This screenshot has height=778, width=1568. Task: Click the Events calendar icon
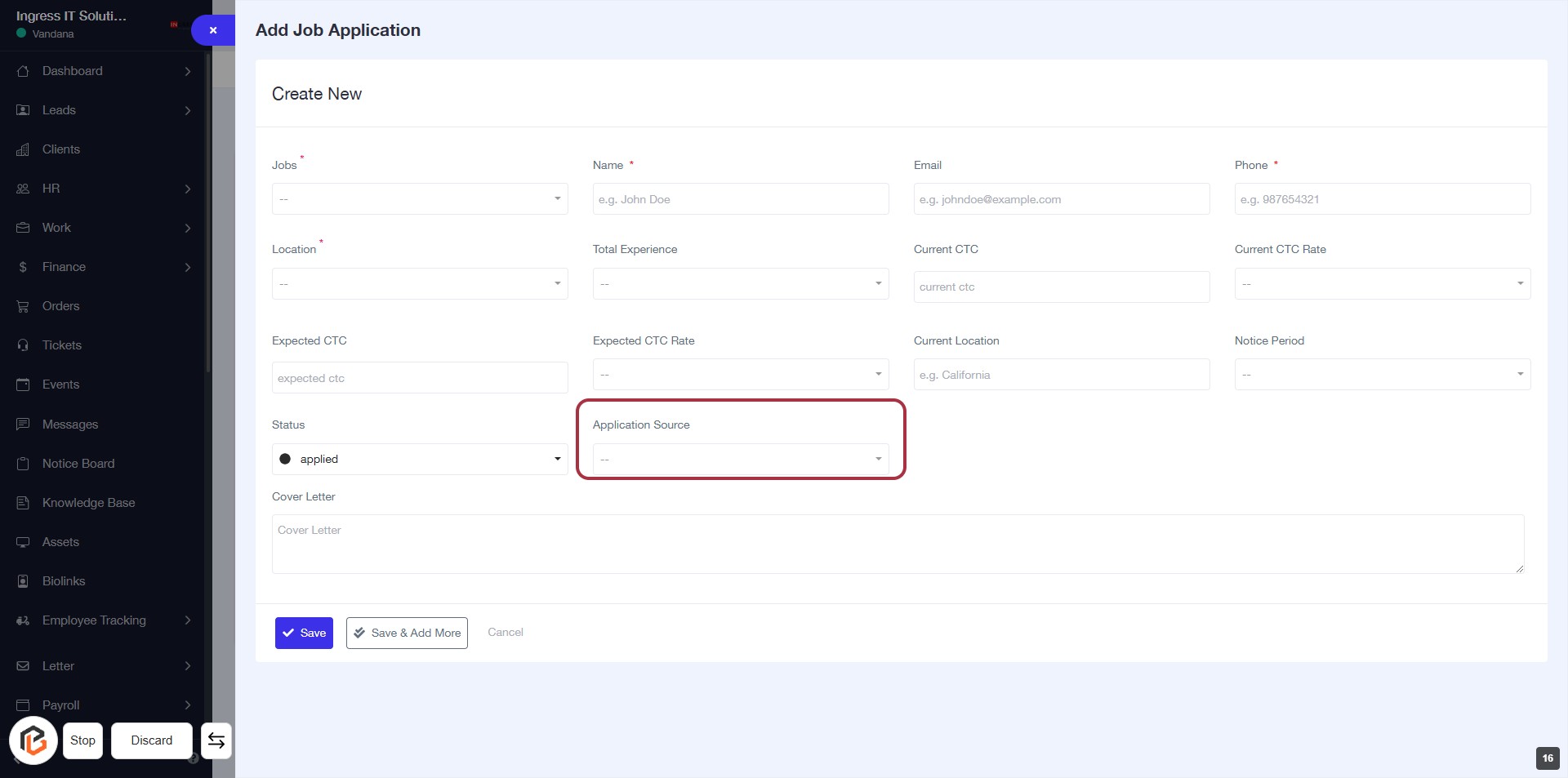click(23, 385)
